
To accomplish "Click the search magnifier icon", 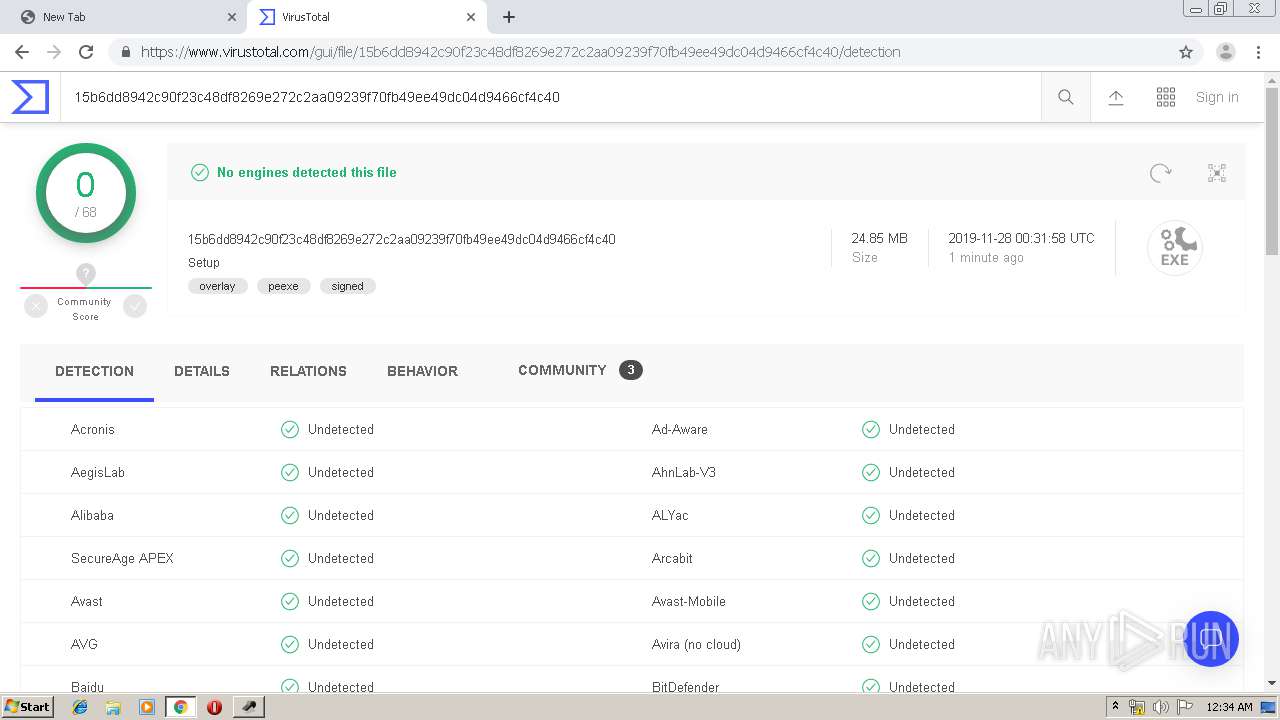I will (1066, 97).
